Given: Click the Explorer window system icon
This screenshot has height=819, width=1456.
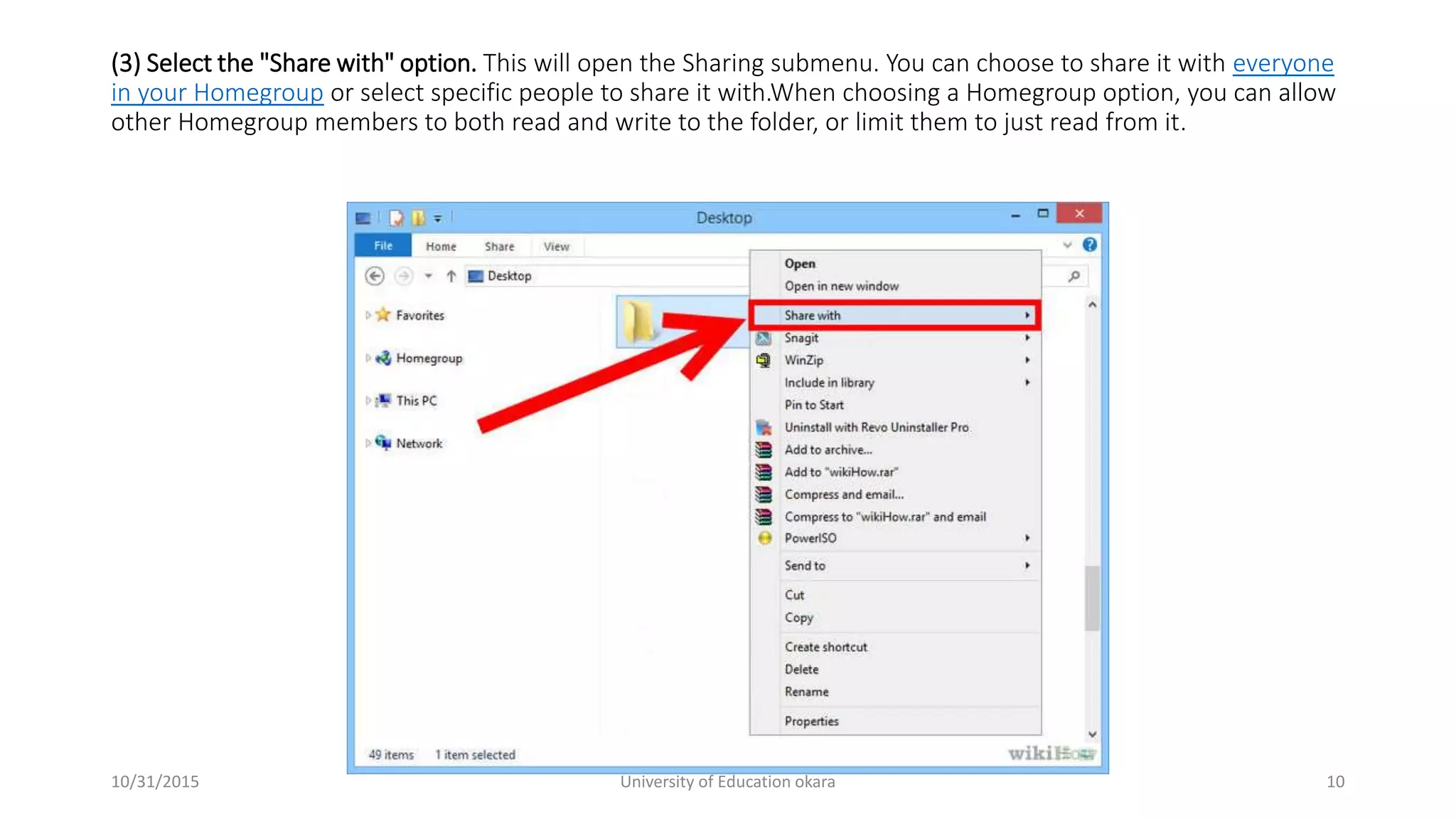Looking at the screenshot, I should click(363, 218).
